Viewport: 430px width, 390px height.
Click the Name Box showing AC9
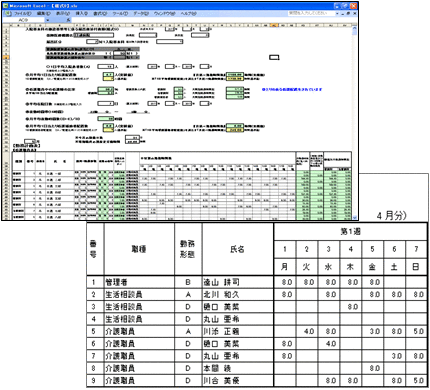coord(23,20)
